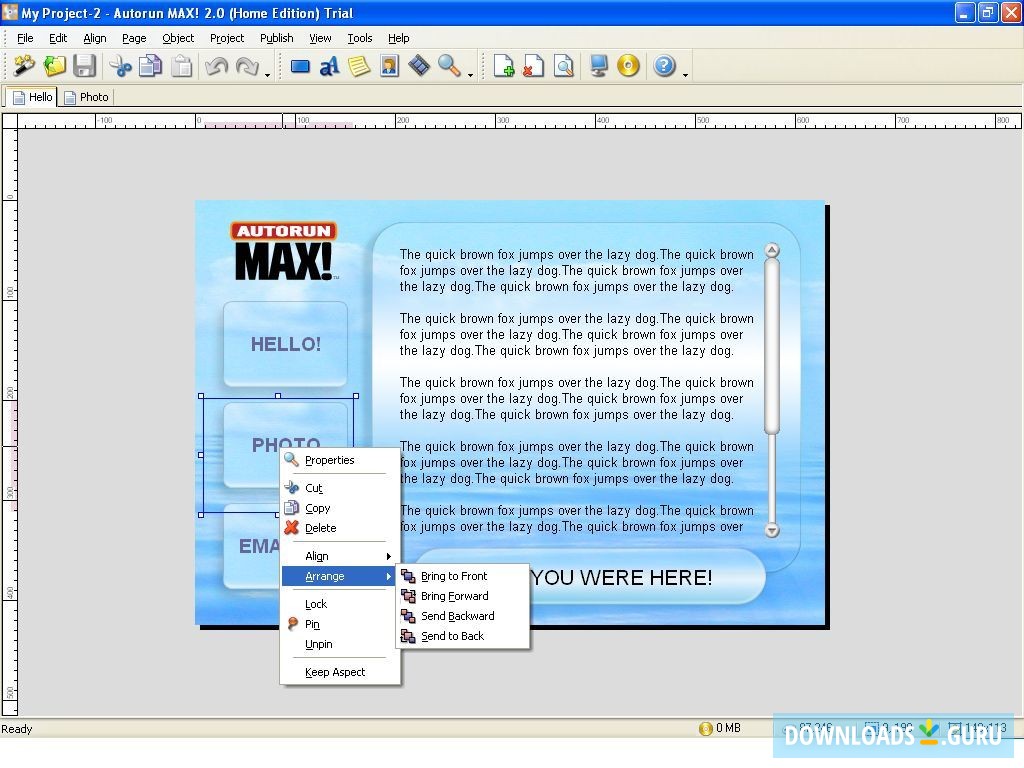Image resolution: width=1024 pixels, height=768 pixels.
Task: Expand Align submenu in context menu
Action: tap(340, 556)
